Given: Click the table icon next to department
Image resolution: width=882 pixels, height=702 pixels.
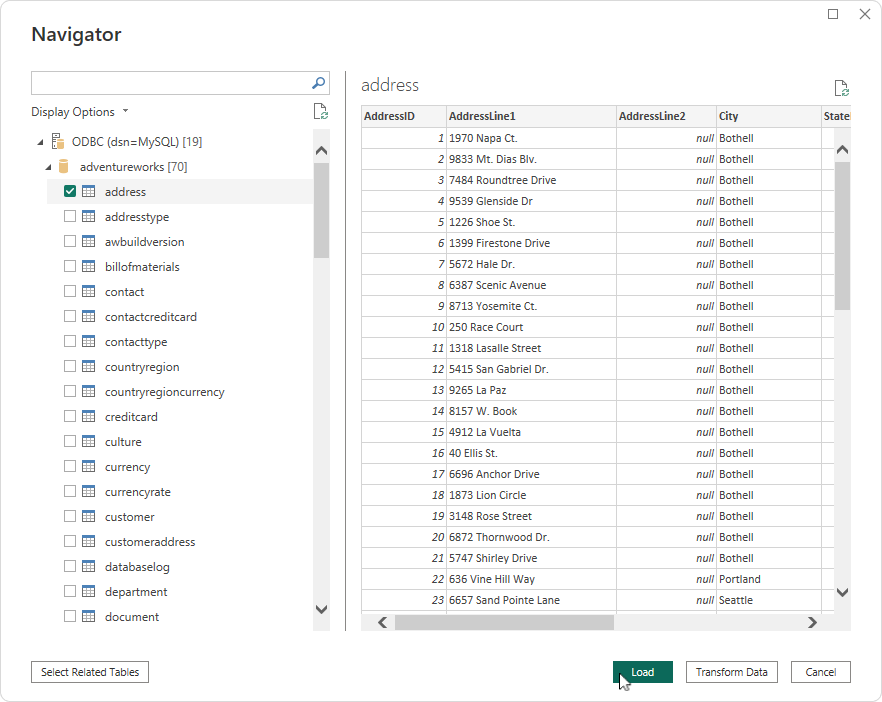Looking at the screenshot, I should tap(89, 592).
